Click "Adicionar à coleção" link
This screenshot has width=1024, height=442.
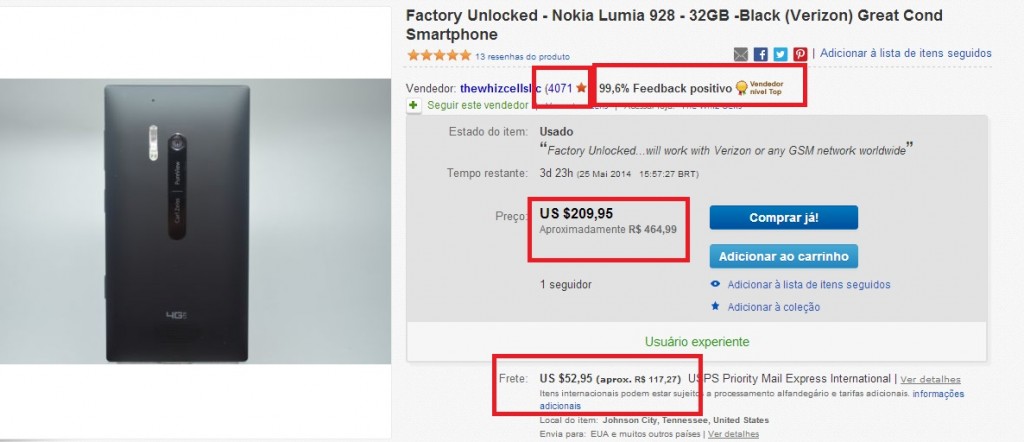(x=773, y=307)
